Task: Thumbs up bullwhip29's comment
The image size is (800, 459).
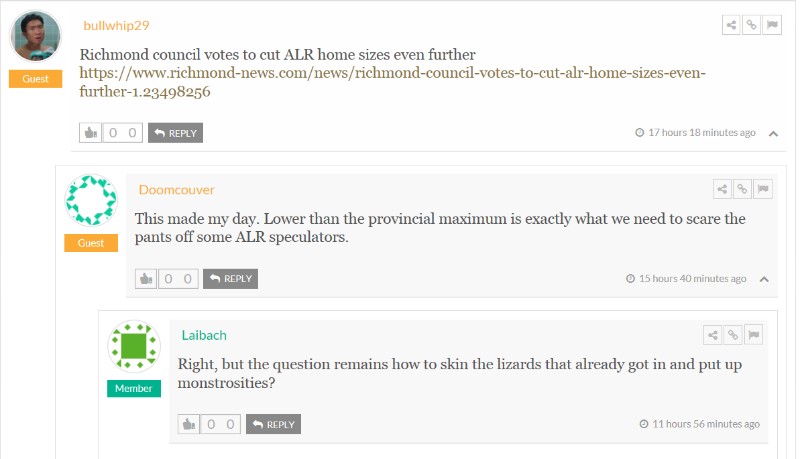Action: point(91,133)
